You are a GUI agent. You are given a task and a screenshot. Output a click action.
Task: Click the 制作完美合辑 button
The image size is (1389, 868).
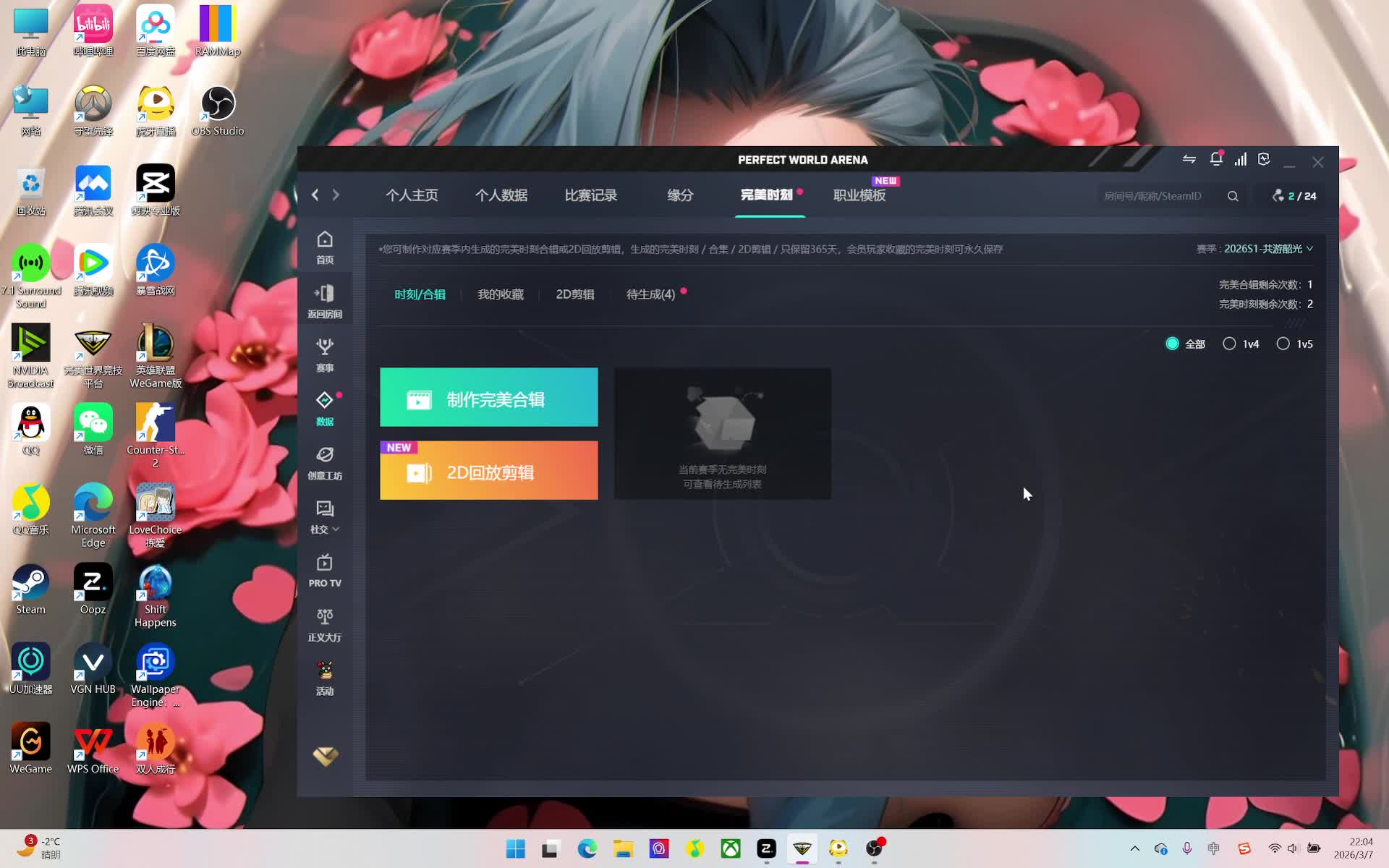click(x=488, y=397)
